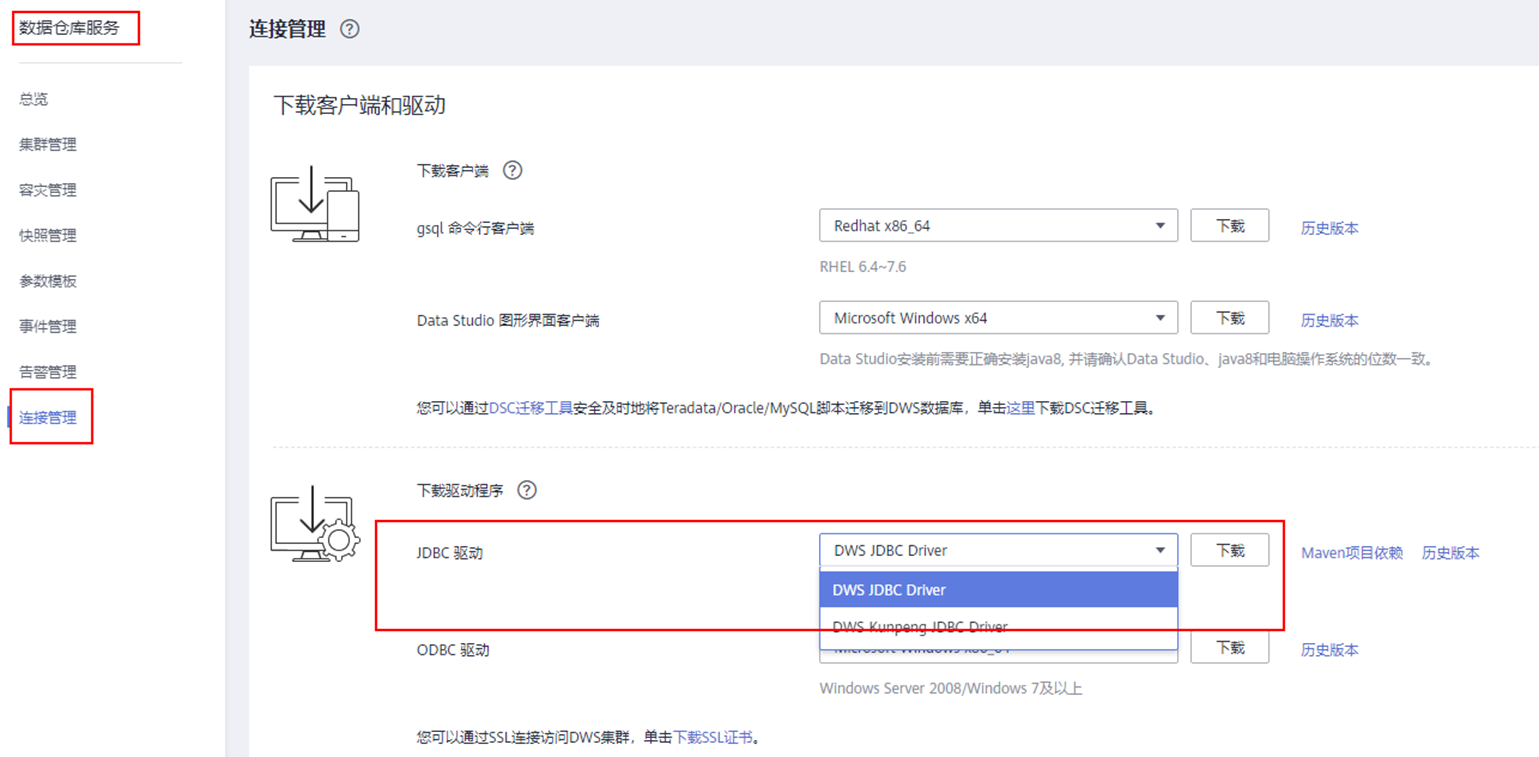Open 历史版本 link for gsql client
This screenshot has width=1539, height=757.
(x=1329, y=228)
